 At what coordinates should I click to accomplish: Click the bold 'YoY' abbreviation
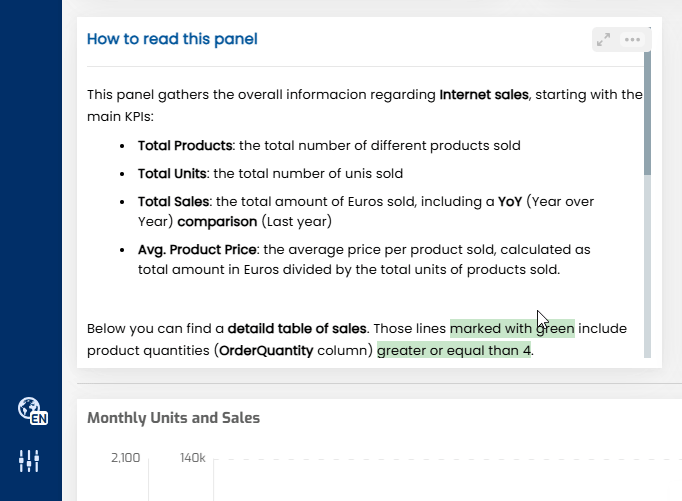click(511, 201)
